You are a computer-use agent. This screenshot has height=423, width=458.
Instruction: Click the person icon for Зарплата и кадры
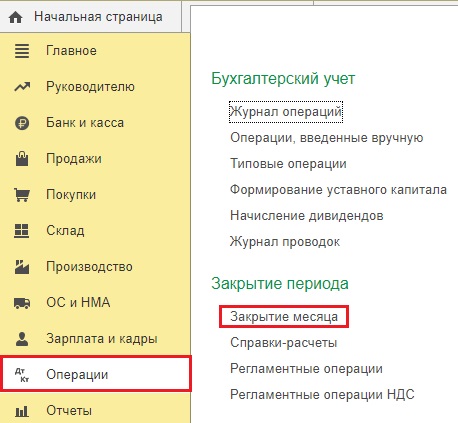click(22, 339)
